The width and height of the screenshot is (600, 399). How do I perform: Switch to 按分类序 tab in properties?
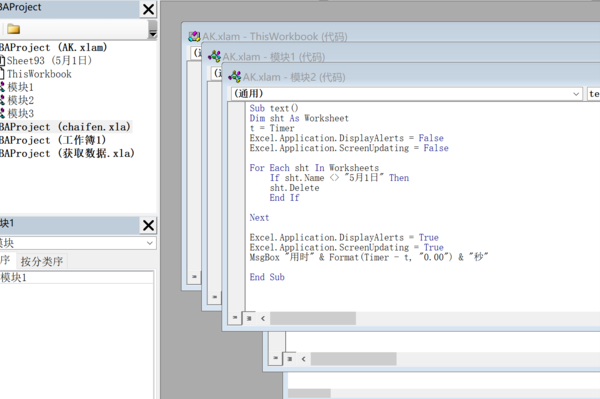tap(42, 262)
